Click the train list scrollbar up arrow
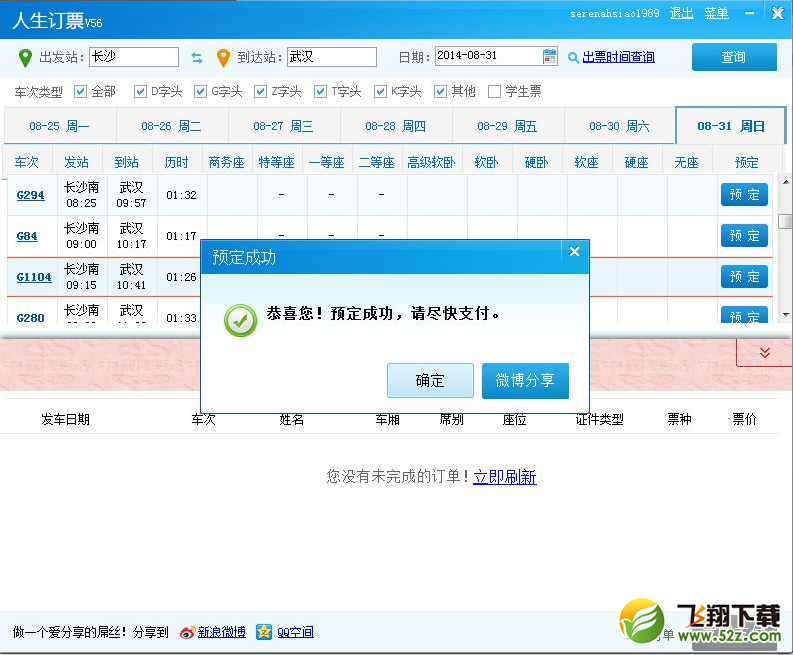Image resolution: width=793 pixels, height=655 pixels. pos(785,182)
